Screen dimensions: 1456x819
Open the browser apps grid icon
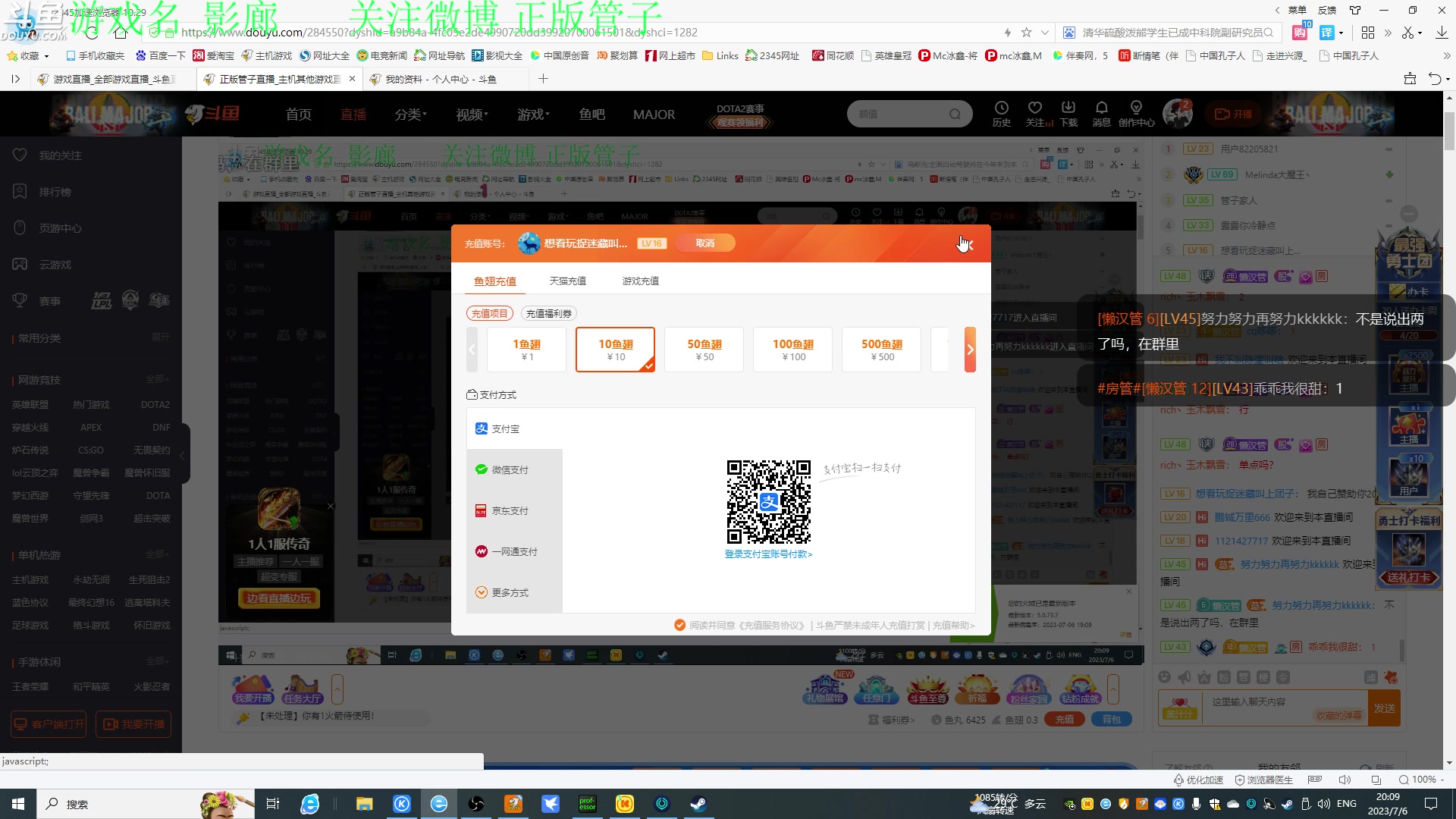click(1367, 33)
